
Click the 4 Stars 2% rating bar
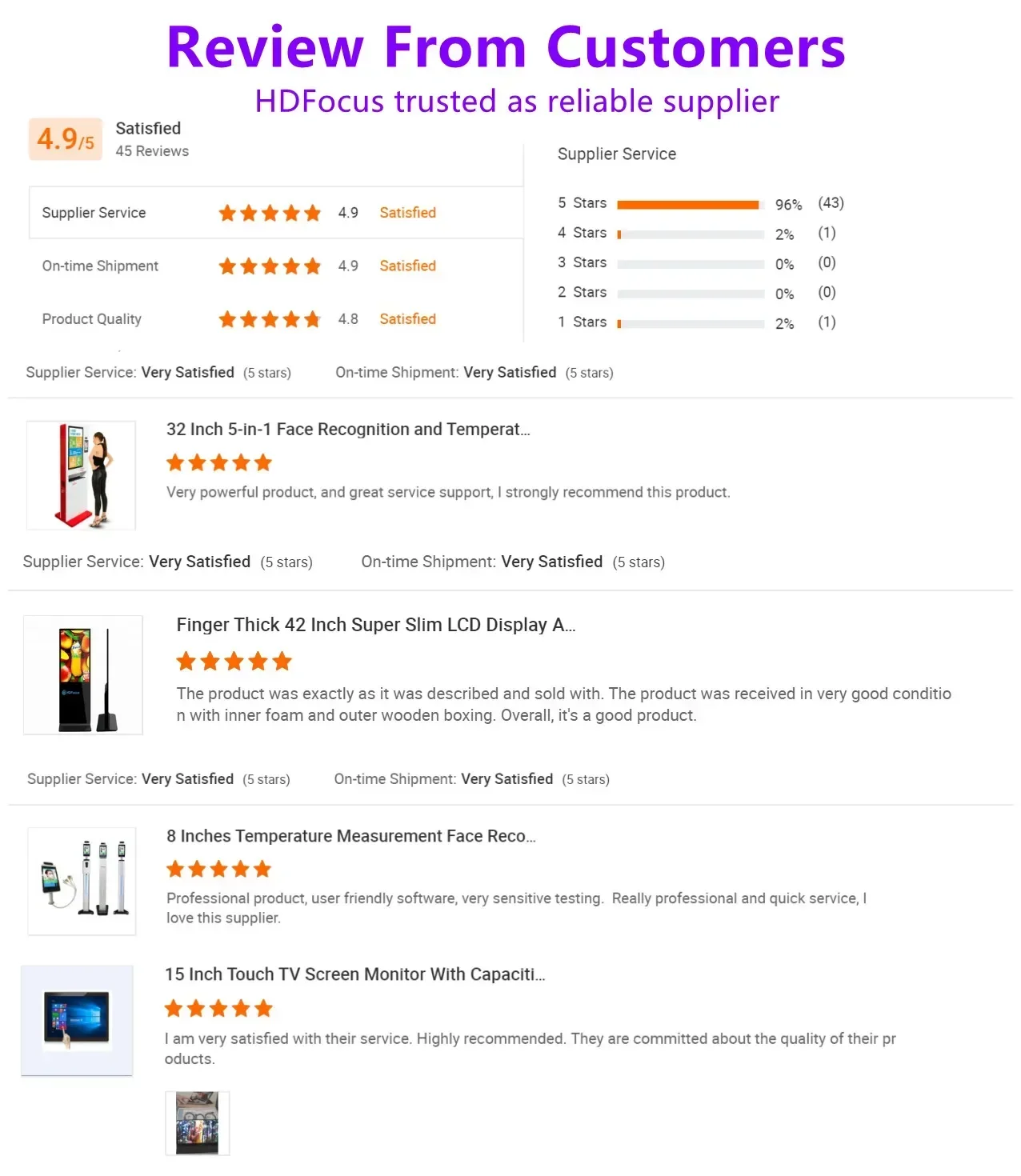[691, 234]
